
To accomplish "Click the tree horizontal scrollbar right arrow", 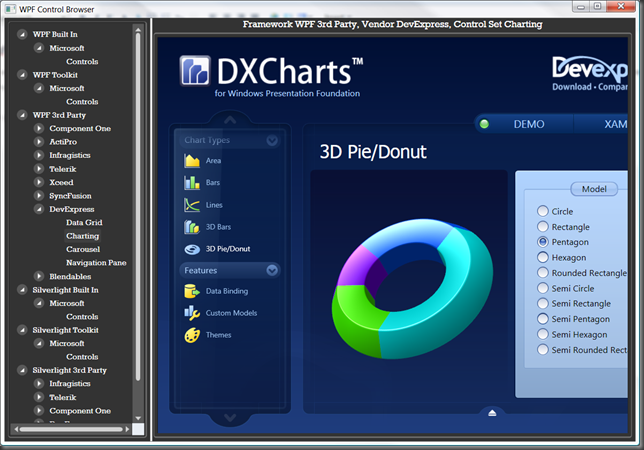I will click(x=127, y=429).
